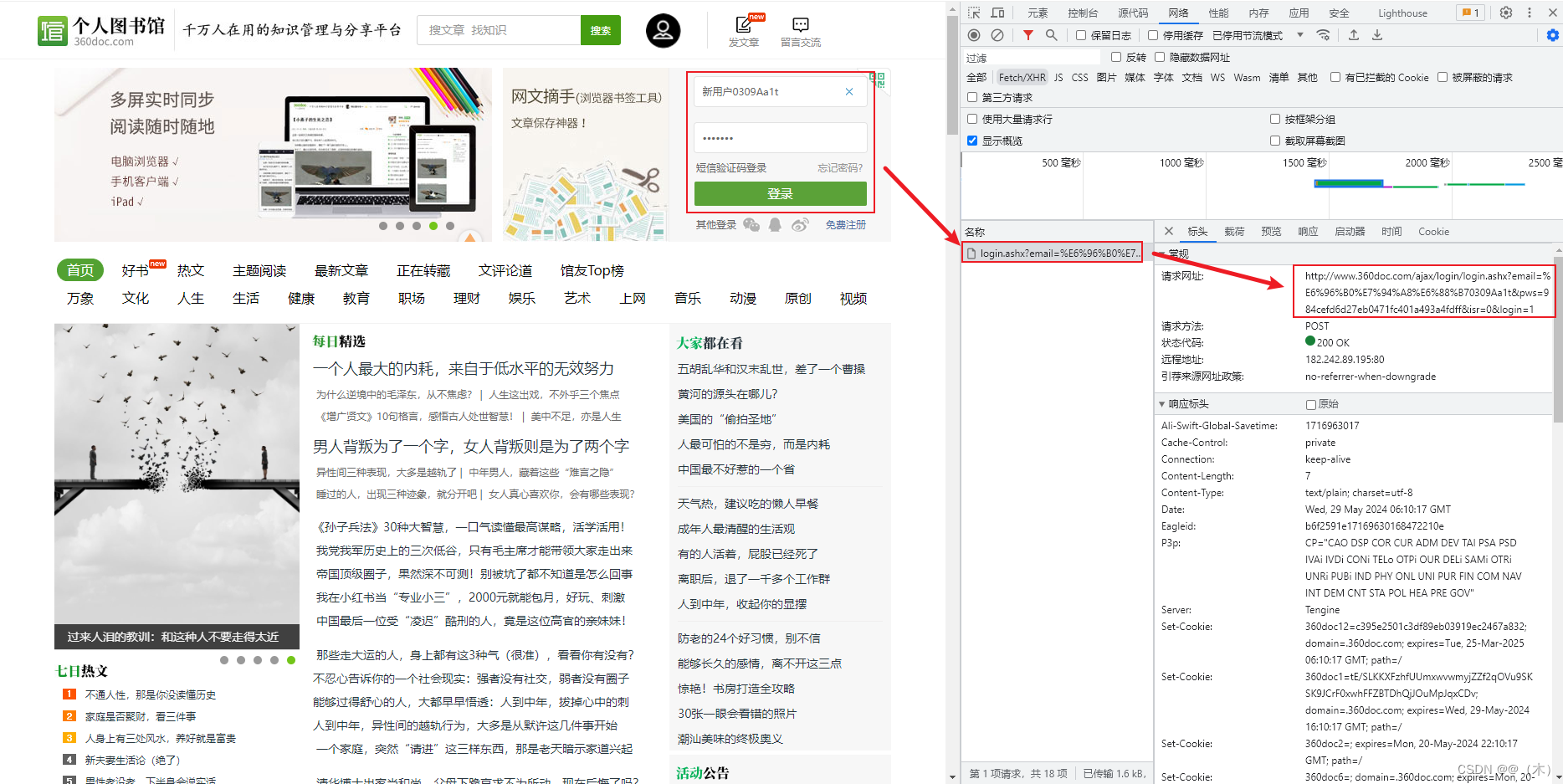Enable the 保留日志 preserve log checkbox

tap(1081, 35)
